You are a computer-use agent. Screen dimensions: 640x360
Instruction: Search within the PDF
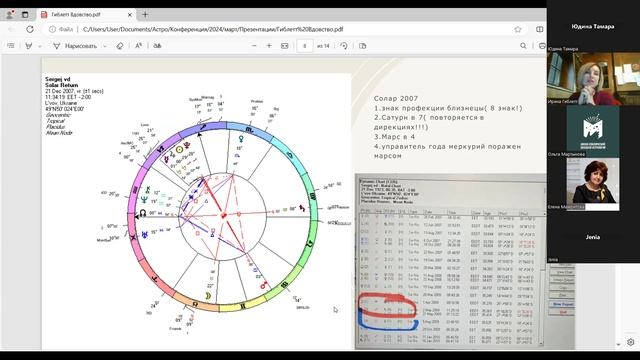[523, 46]
